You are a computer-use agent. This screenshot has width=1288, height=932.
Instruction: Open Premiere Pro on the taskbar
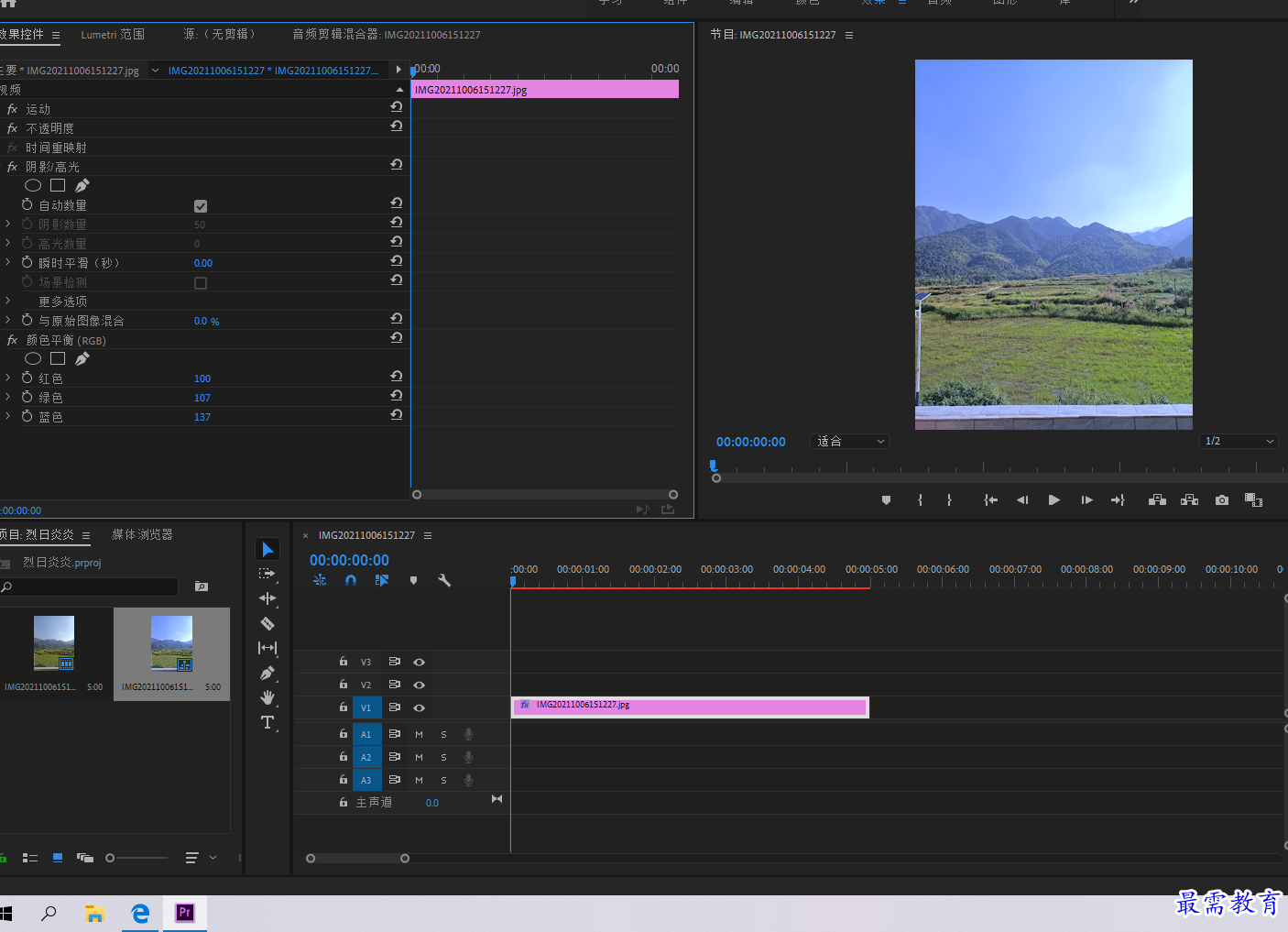point(185,913)
